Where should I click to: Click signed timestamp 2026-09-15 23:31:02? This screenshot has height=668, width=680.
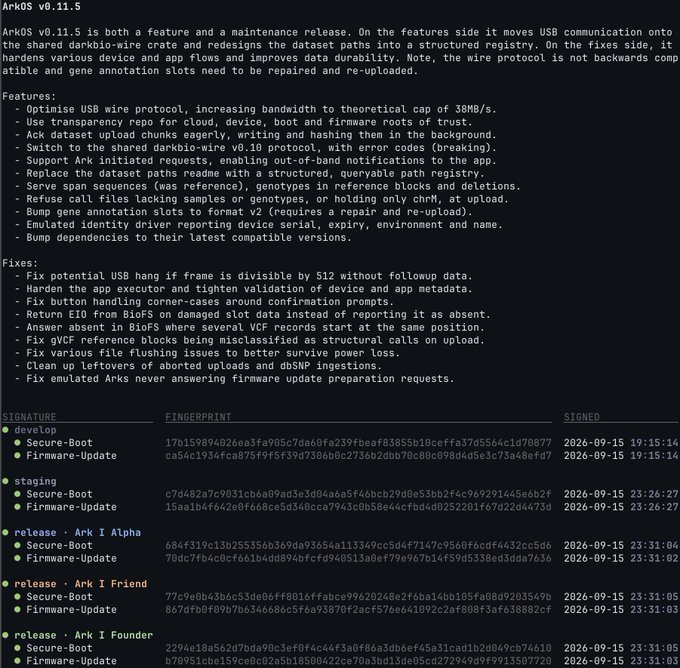pos(621,558)
